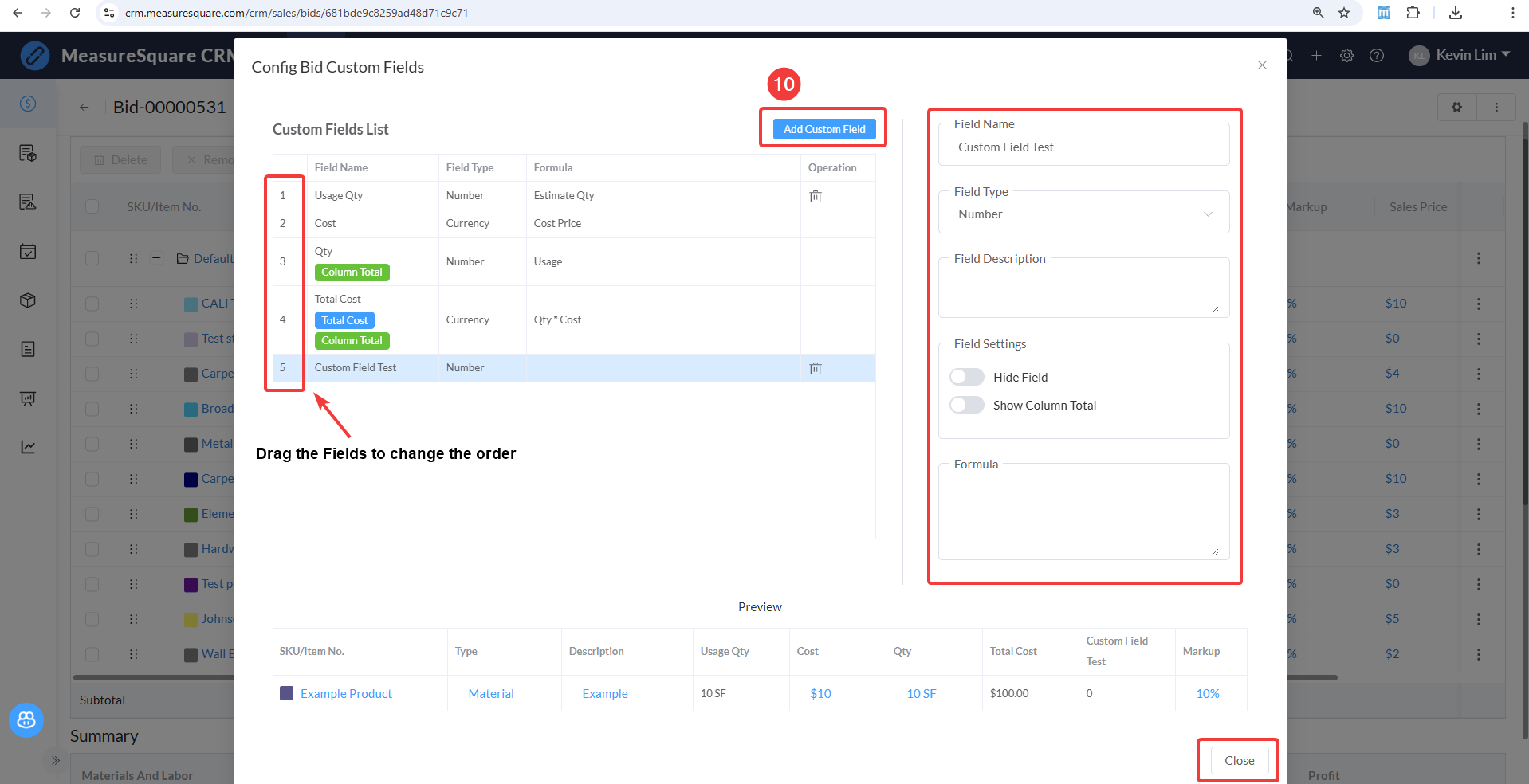Check the Johns row checkbox
Image resolution: width=1529 pixels, height=784 pixels.
click(x=92, y=619)
